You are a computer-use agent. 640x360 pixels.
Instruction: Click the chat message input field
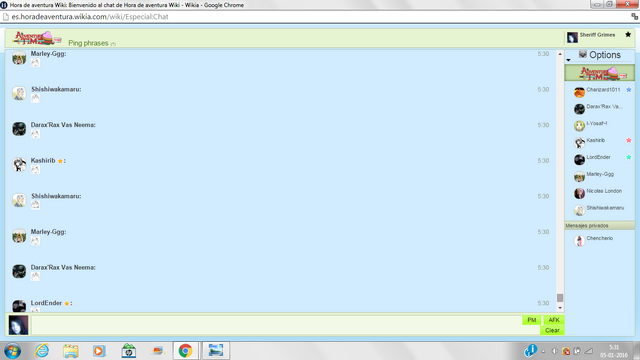(x=276, y=325)
